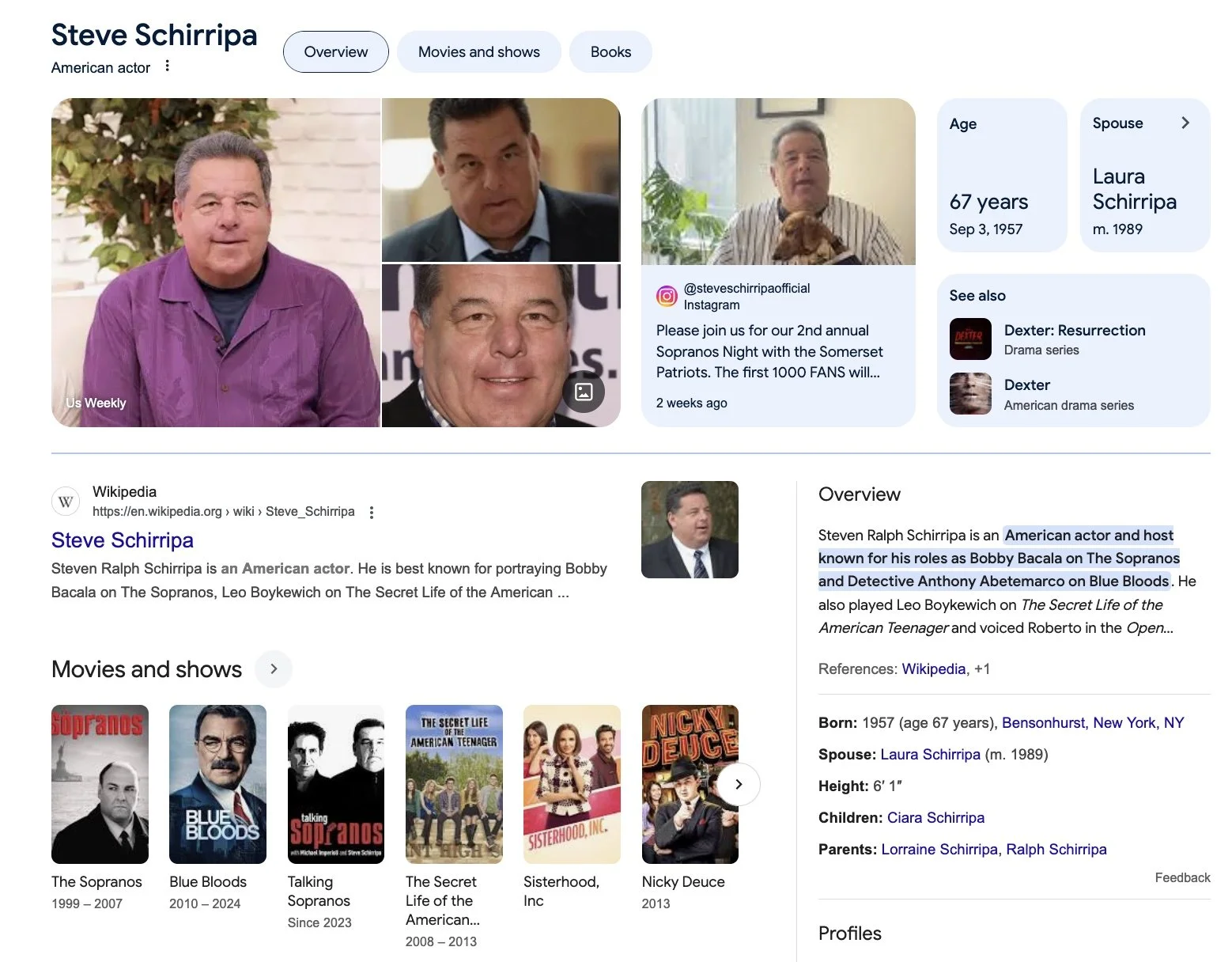
Task: Open the Dexter American drama series thumbnail
Action: pos(970,394)
